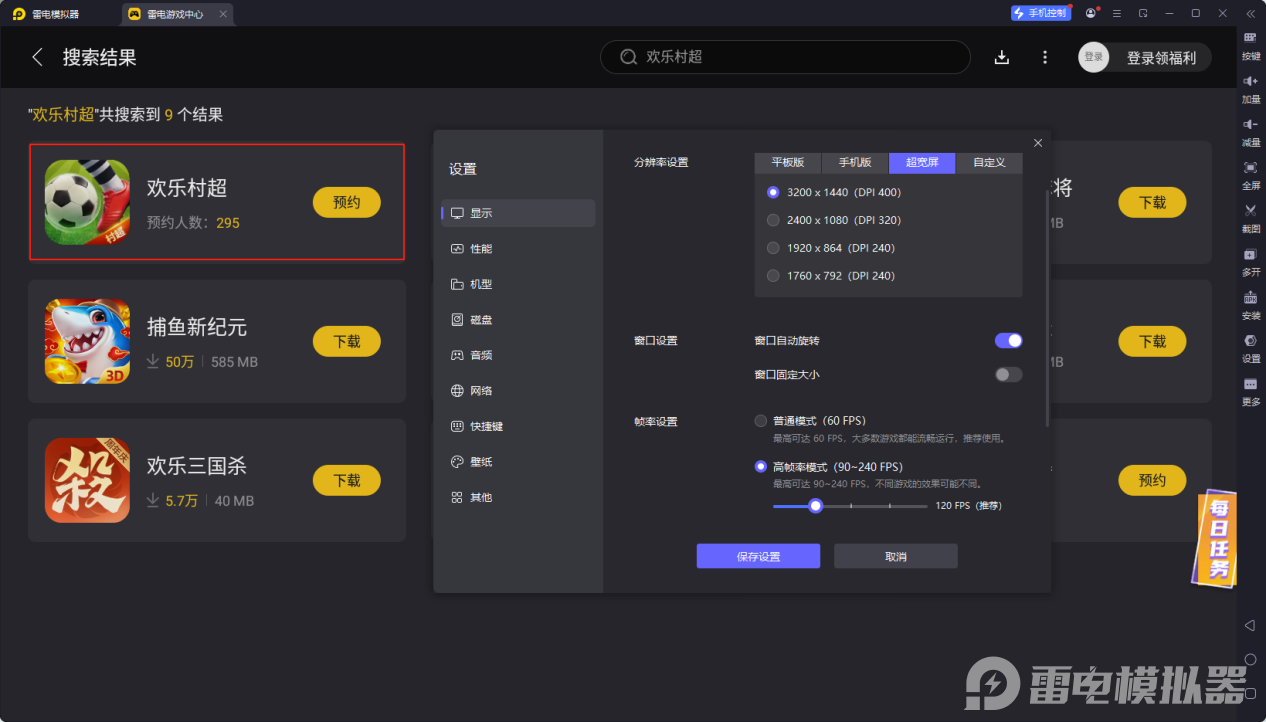
Task: Click the FPS slider handle
Action: click(816, 506)
